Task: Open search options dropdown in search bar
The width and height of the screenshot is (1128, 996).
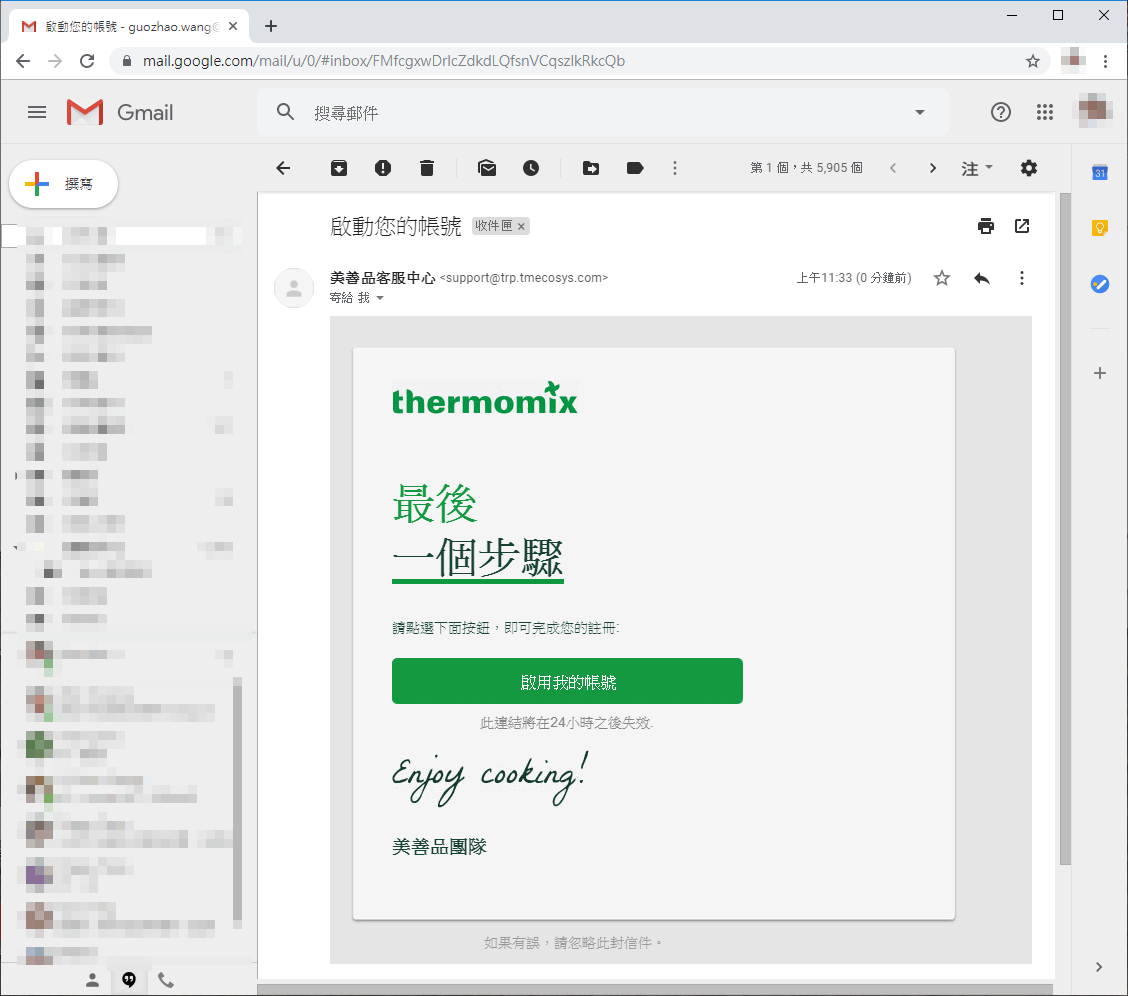Action: (919, 112)
